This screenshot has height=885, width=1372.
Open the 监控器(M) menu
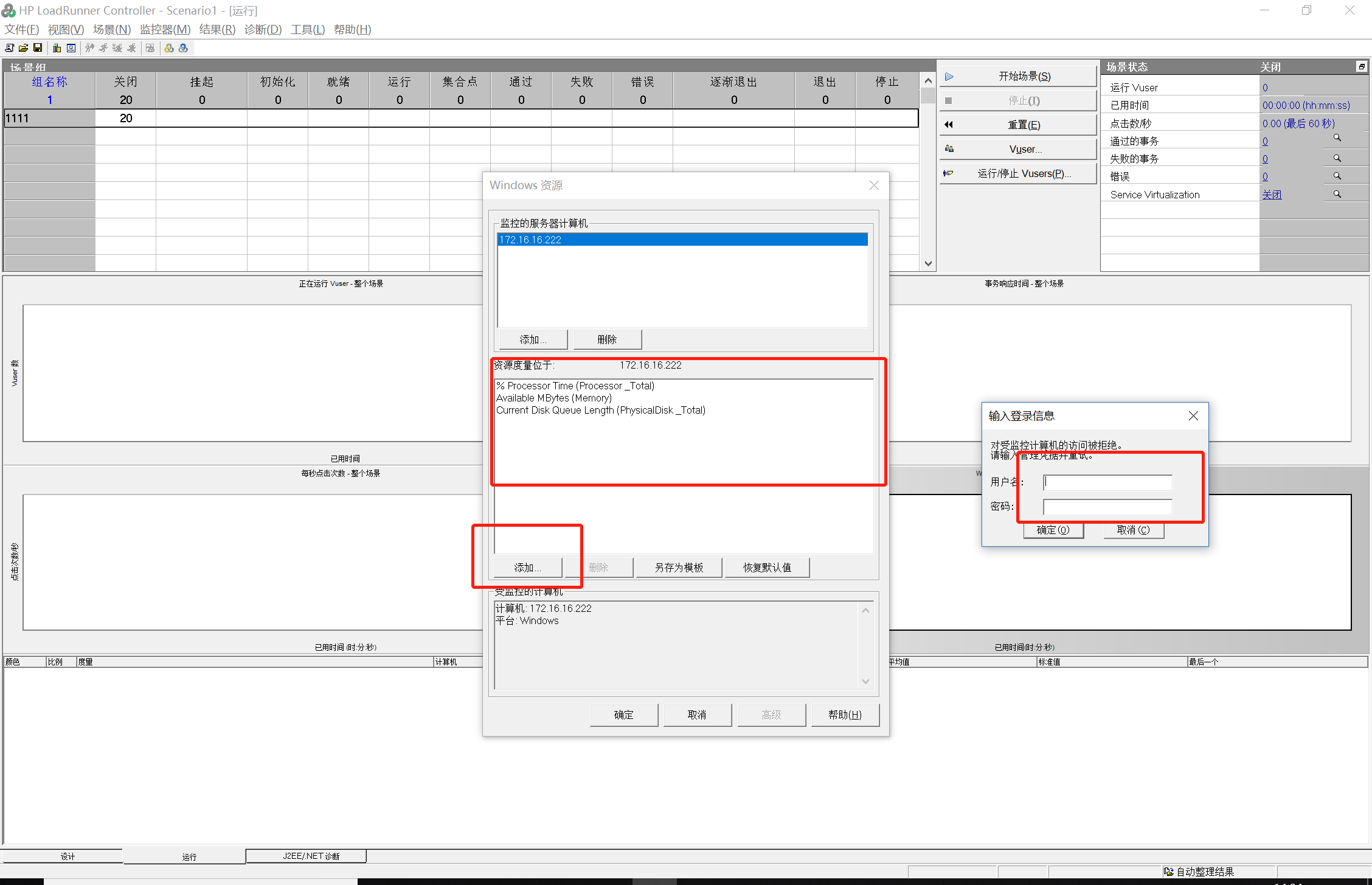[x=165, y=29]
